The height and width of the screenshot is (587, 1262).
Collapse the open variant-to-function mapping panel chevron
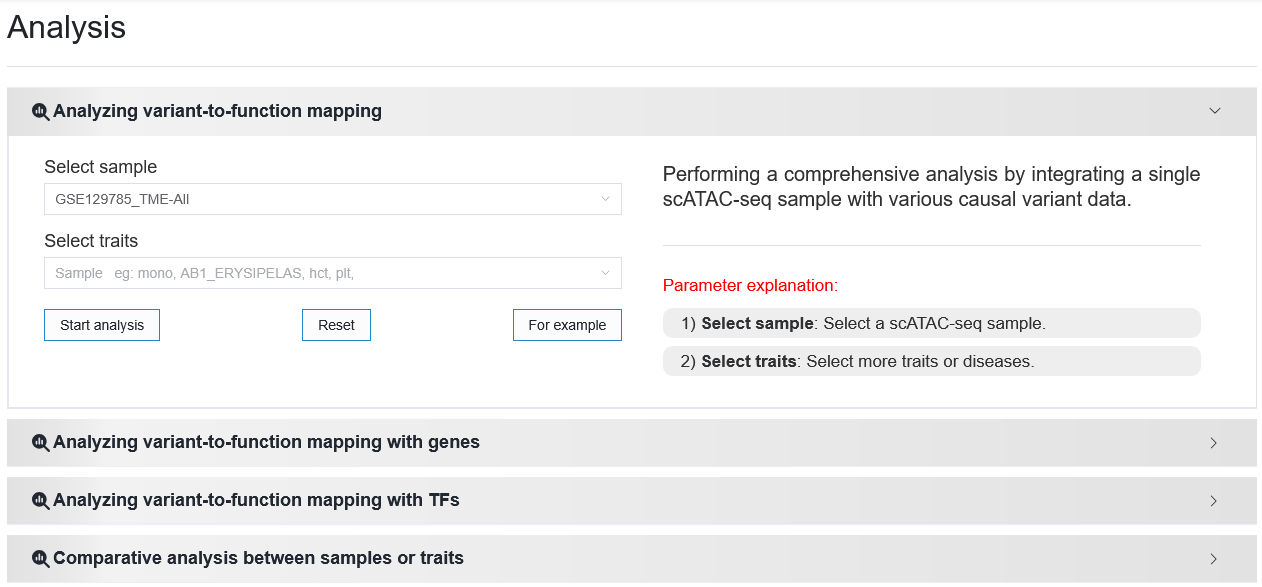[x=1215, y=111]
